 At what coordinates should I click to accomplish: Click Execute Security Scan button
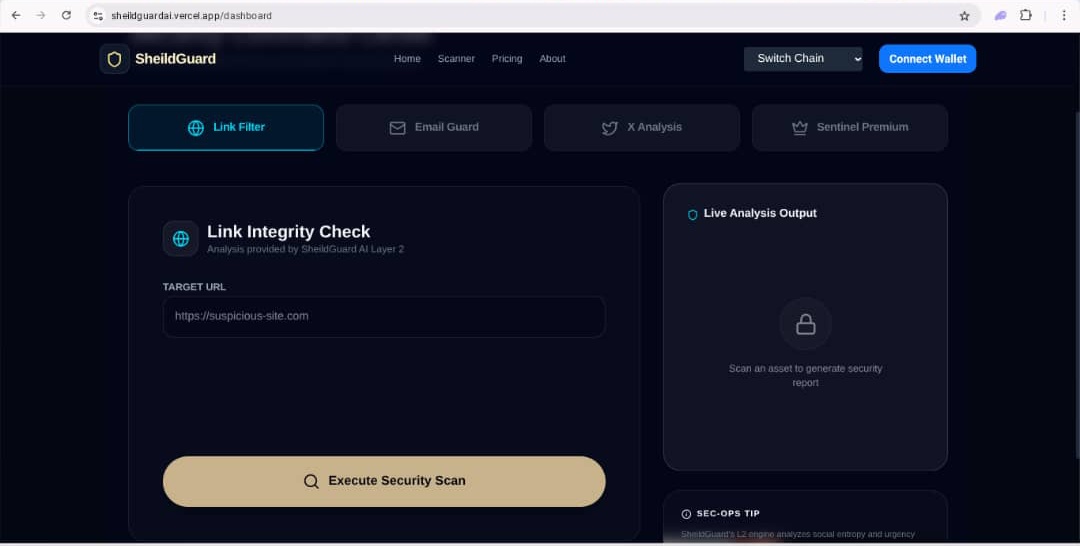[x=384, y=481]
